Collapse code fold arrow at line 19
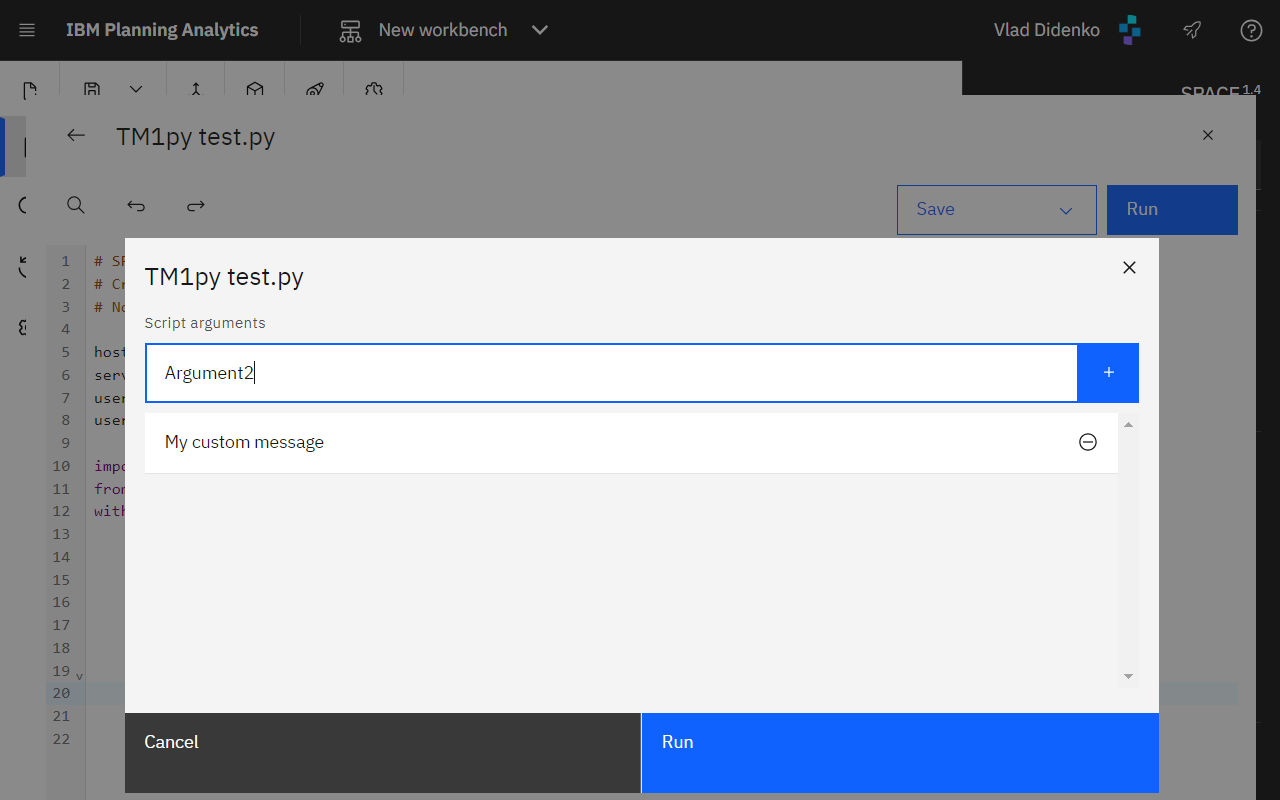This screenshot has width=1280, height=800. coord(80,677)
